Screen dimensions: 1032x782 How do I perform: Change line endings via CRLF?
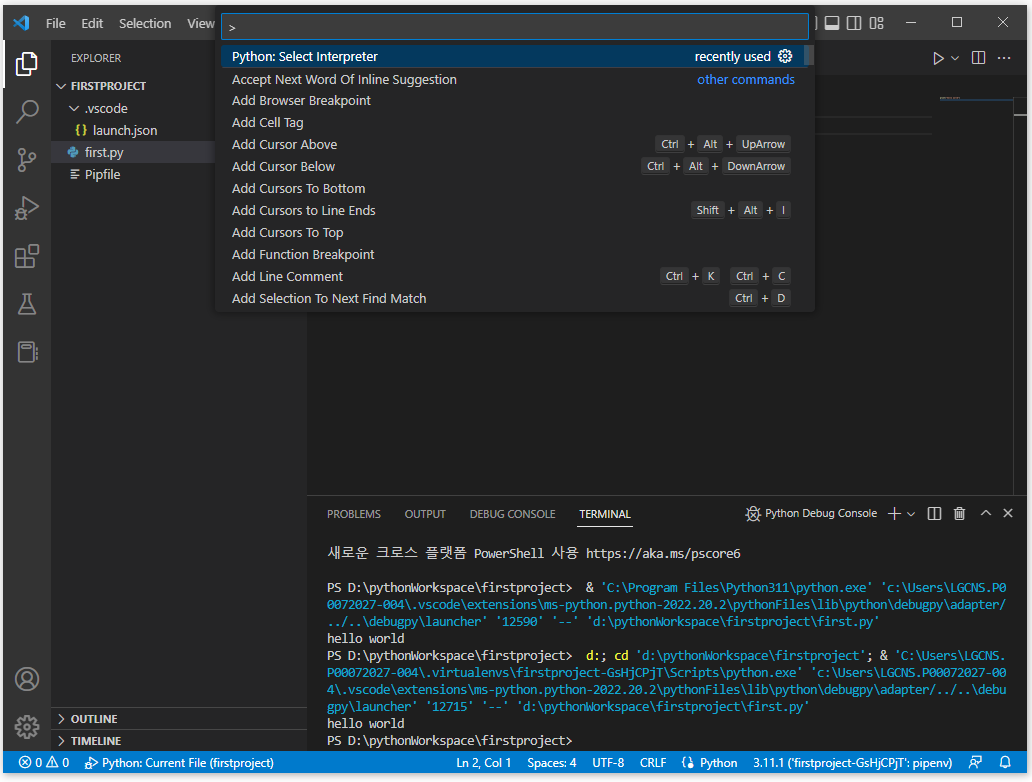pos(652,762)
